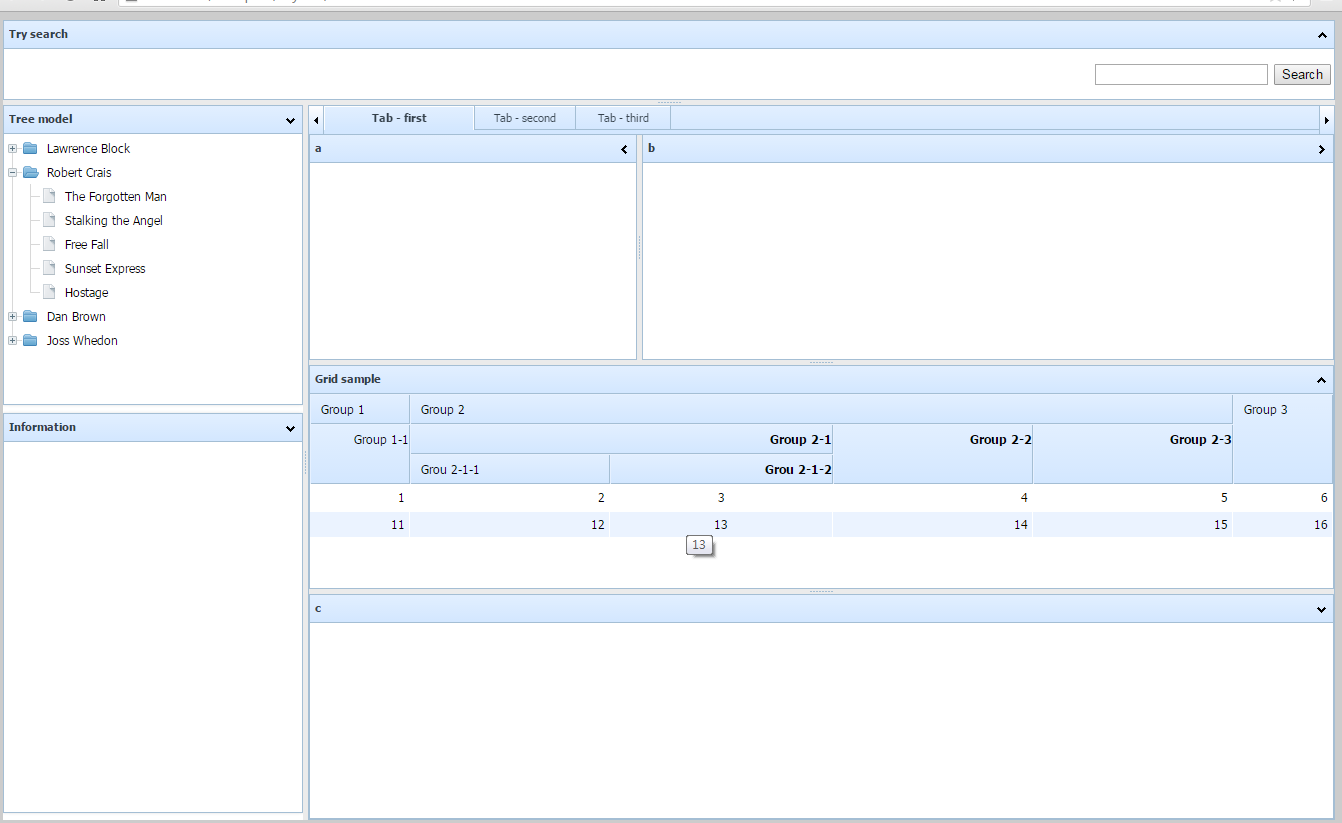Click the folder icon beside Dan Brown
This screenshot has width=1342, height=823.
tap(30, 316)
